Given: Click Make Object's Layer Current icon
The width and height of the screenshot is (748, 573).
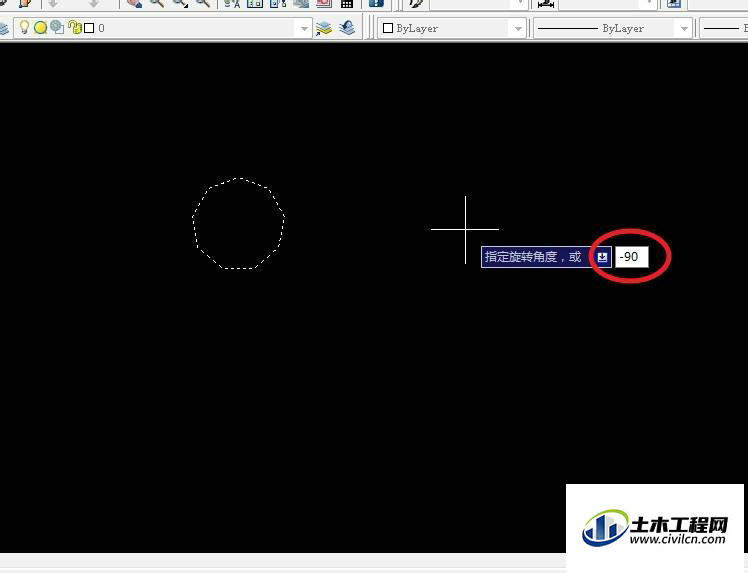Looking at the screenshot, I should pos(324,28).
